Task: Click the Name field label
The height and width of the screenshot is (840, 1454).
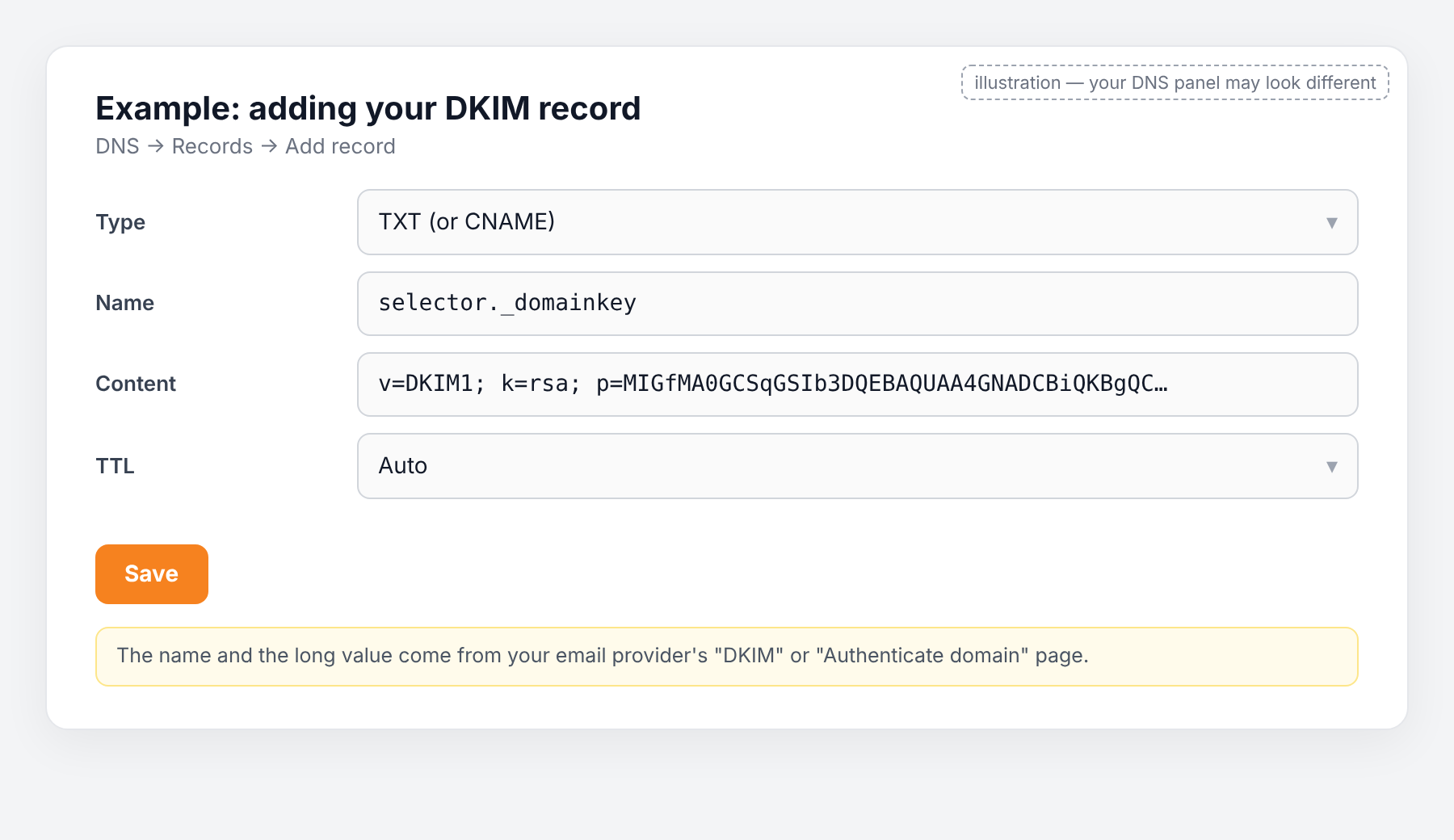Action: click(x=125, y=303)
